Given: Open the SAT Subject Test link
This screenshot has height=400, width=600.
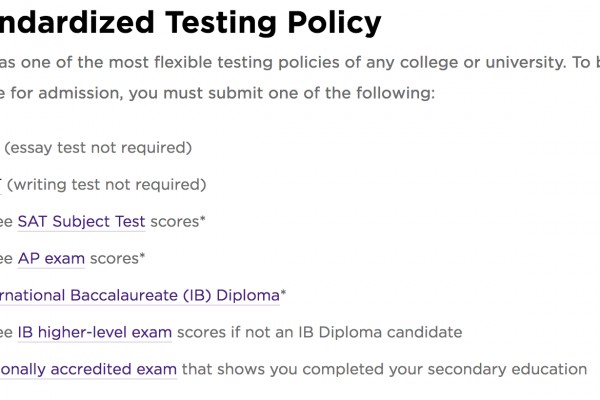Looking at the screenshot, I should (x=82, y=222).
